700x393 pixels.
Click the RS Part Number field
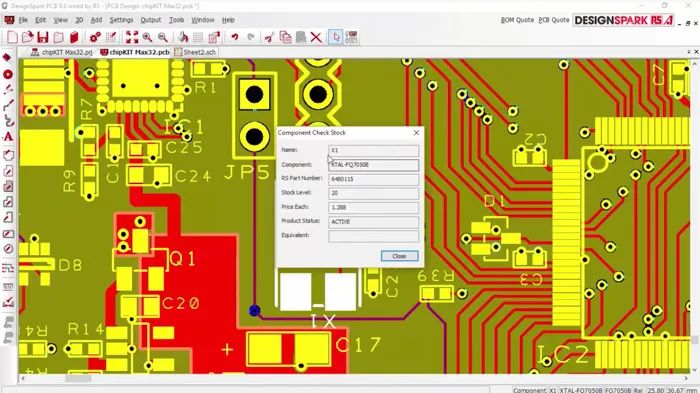(374, 179)
